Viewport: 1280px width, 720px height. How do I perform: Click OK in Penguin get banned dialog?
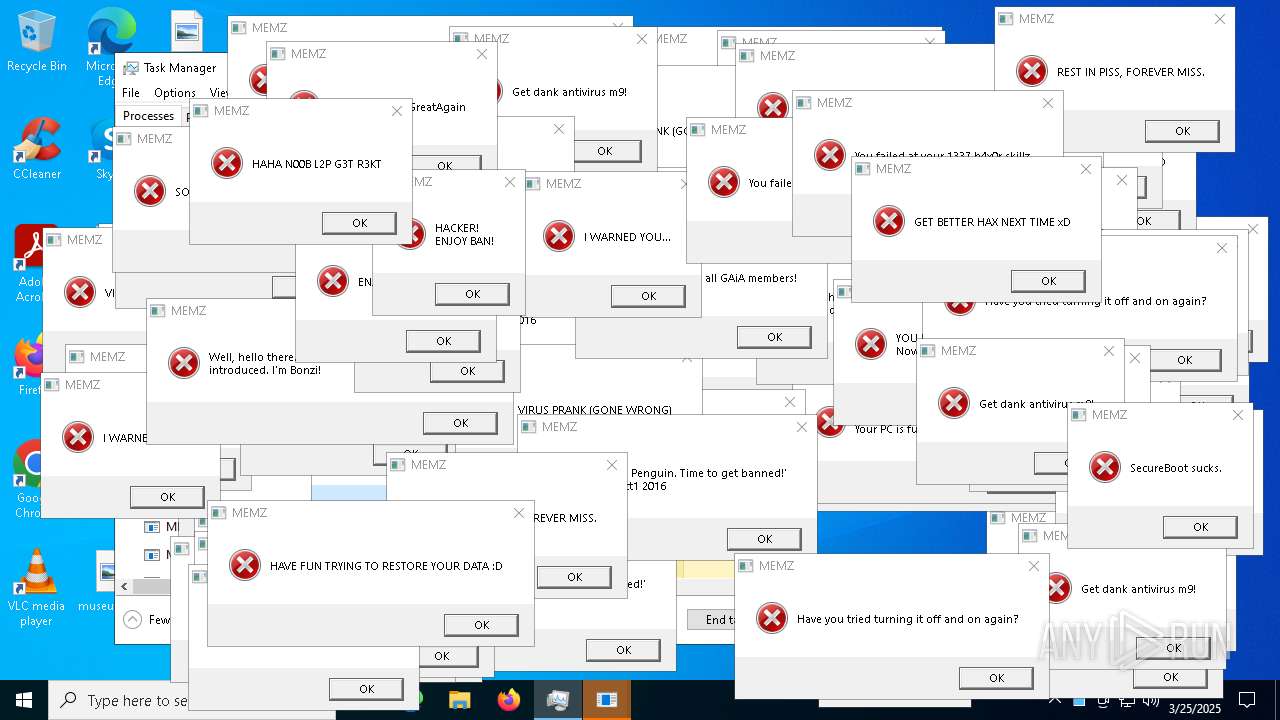click(764, 539)
